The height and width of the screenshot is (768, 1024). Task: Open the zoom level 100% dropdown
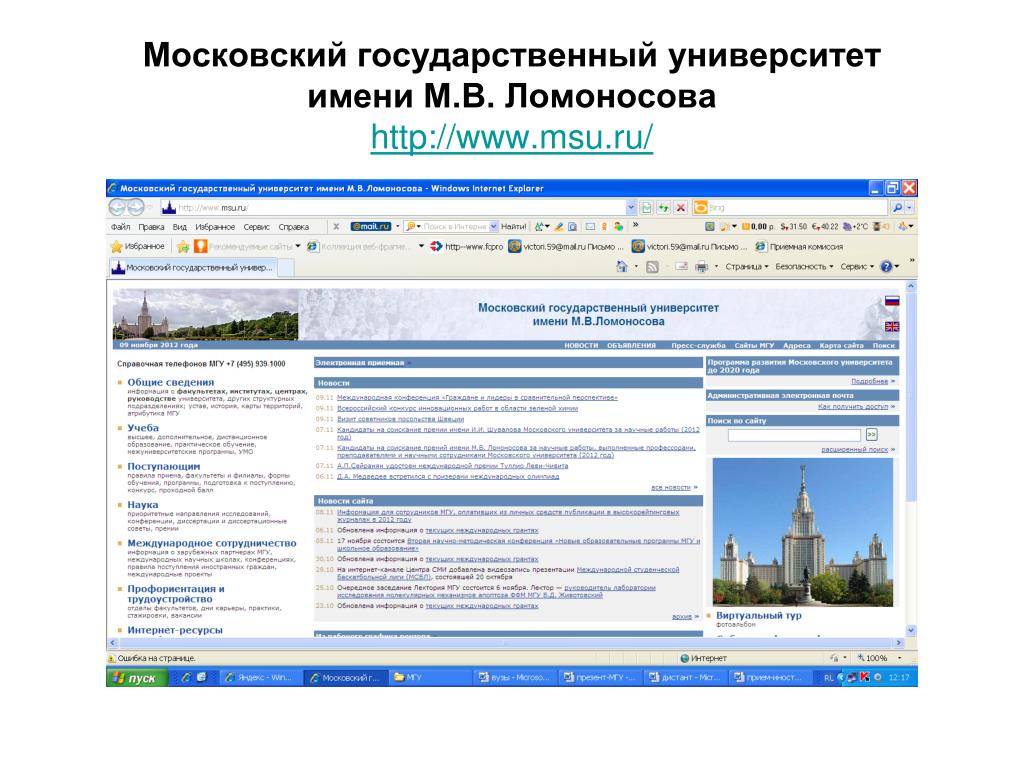[x=900, y=658]
